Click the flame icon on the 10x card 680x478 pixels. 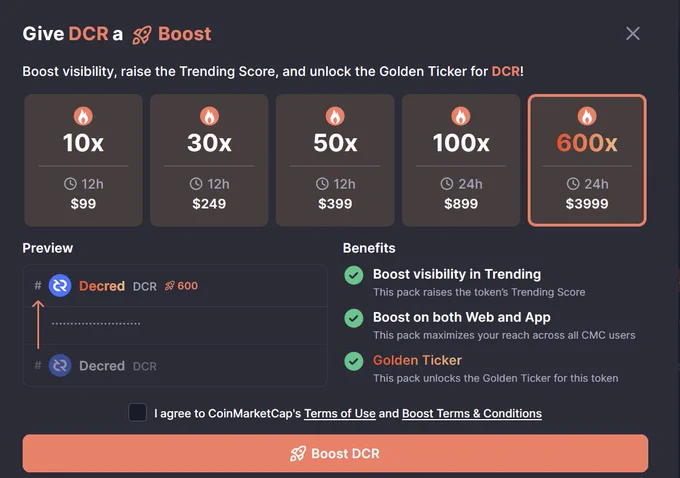coord(83,116)
